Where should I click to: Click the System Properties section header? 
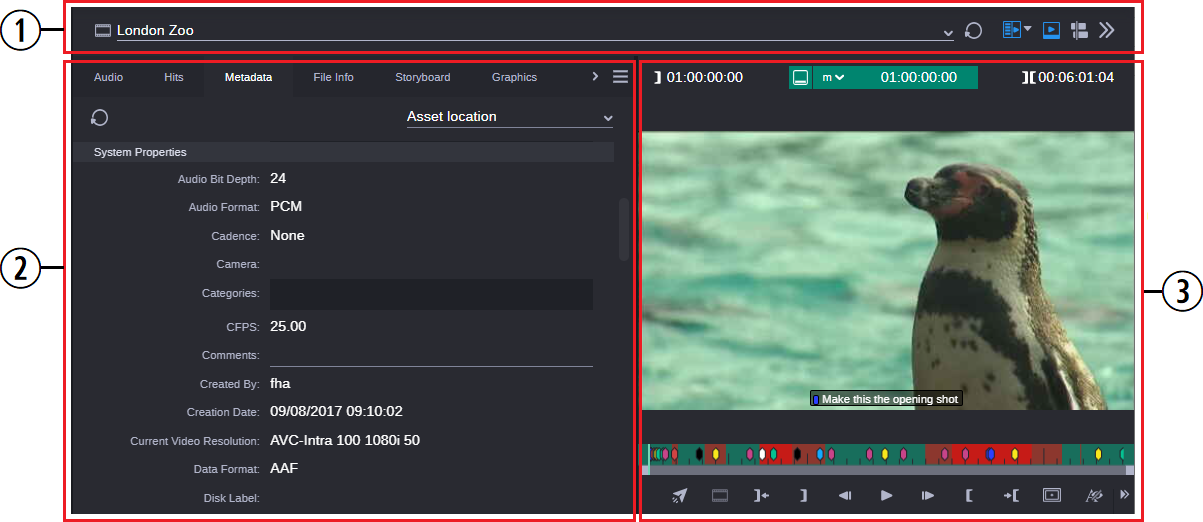coord(343,152)
